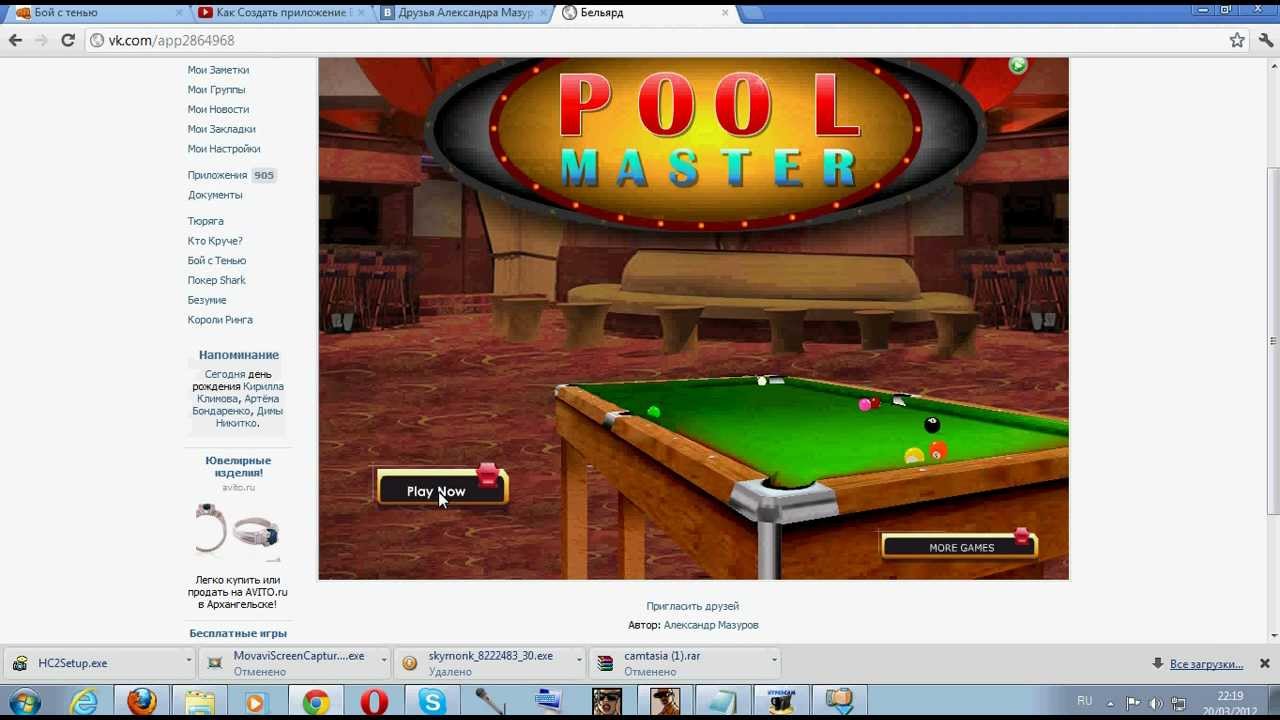This screenshot has width=1280, height=720.
Task: Open Безумие app link
Action: click(207, 300)
